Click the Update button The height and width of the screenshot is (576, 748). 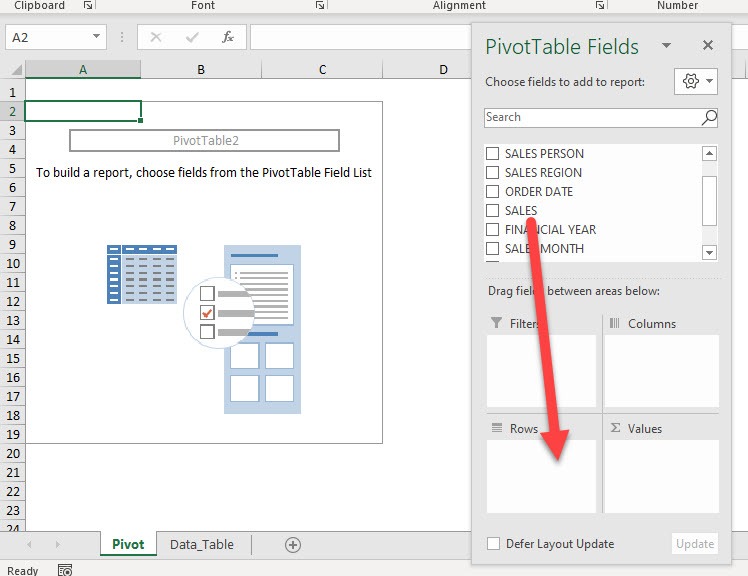pos(695,544)
